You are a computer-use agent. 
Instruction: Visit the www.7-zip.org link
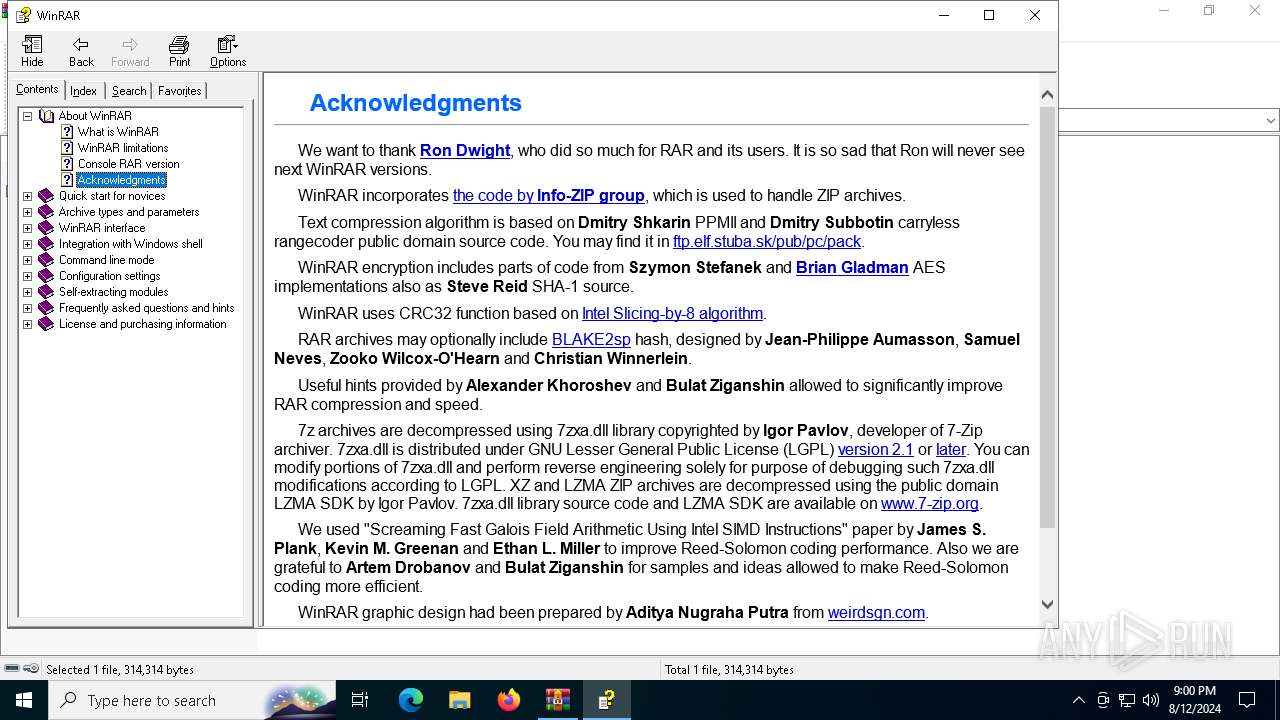[x=930, y=503]
